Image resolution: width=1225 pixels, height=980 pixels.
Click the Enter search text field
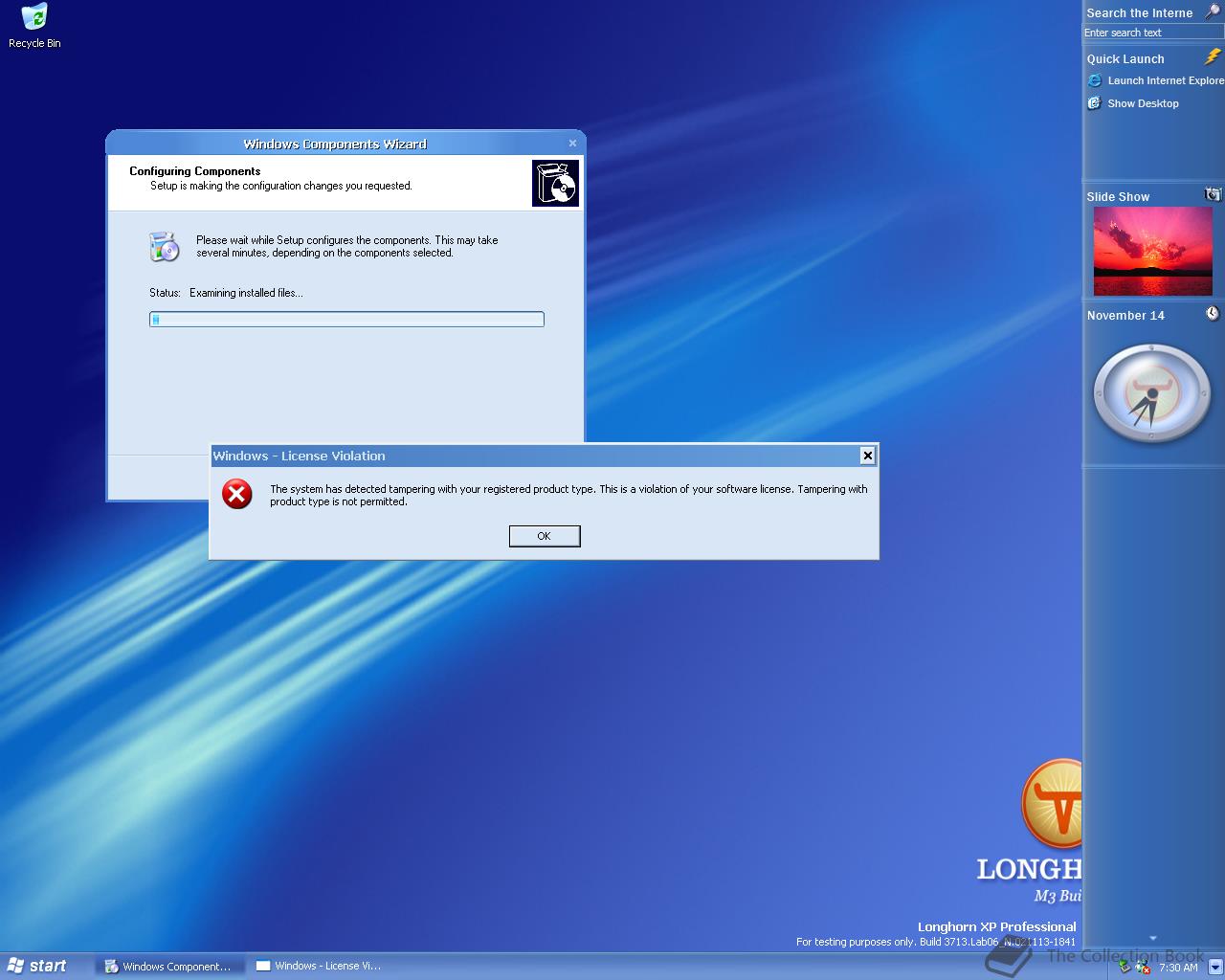point(1153,33)
